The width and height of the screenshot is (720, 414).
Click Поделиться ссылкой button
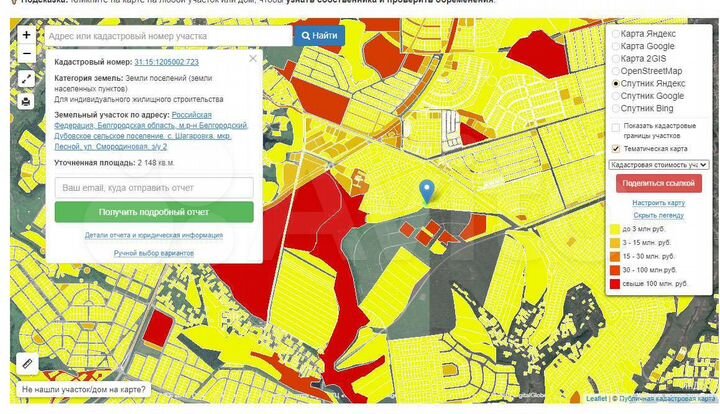click(x=658, y=183)
